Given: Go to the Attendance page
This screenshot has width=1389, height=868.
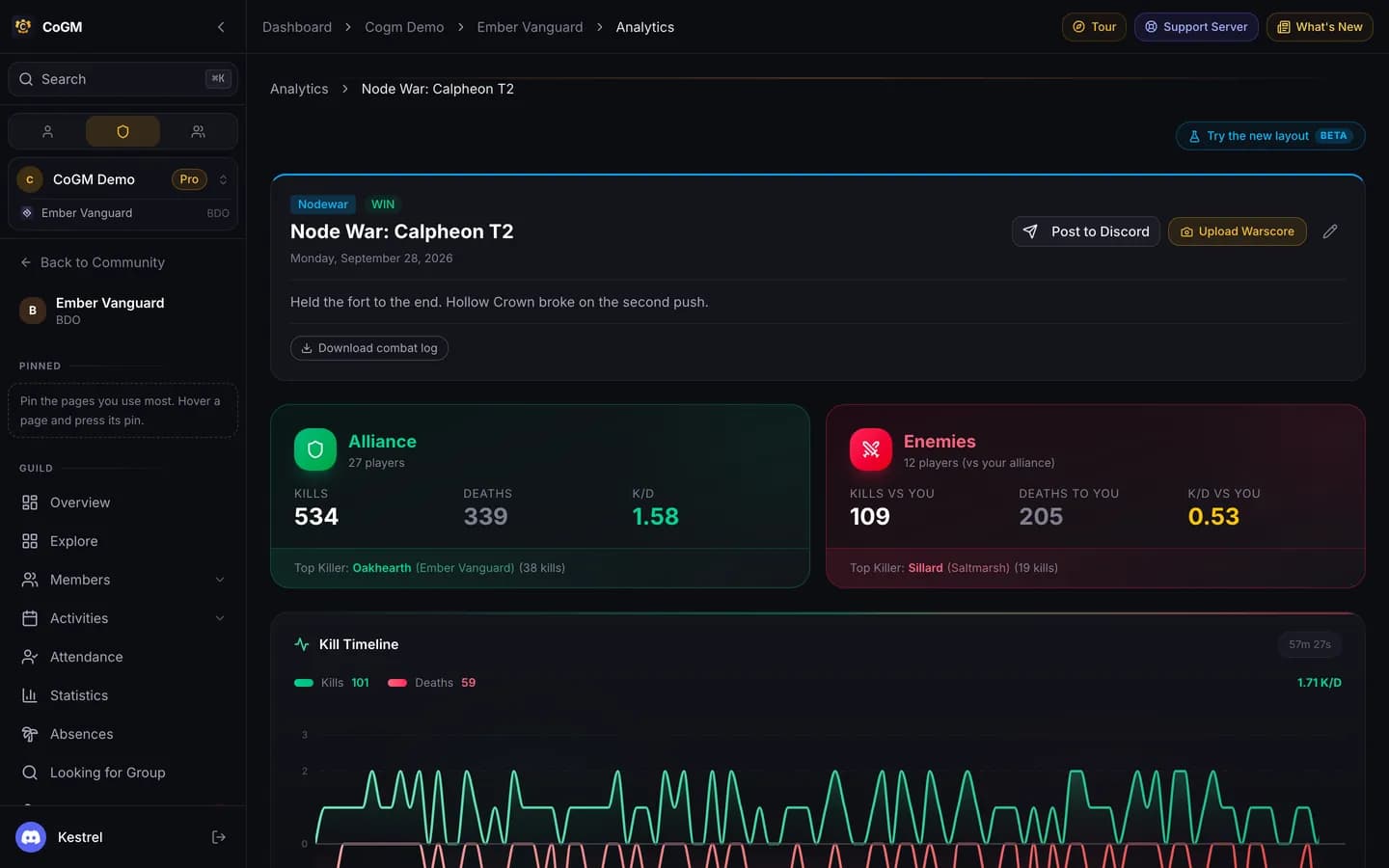Looking at the screenshot, I should point(123,657).
